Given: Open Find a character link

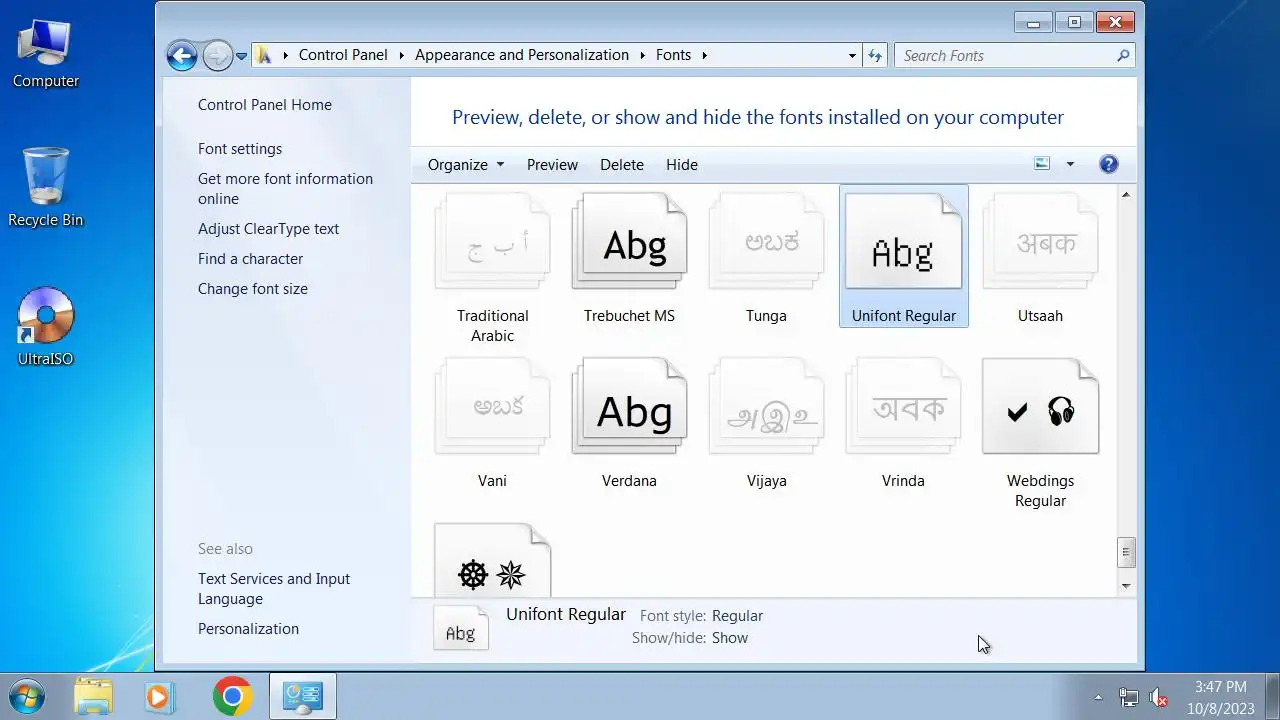Looking at the screenshot, I should click(x=250, y=259).
